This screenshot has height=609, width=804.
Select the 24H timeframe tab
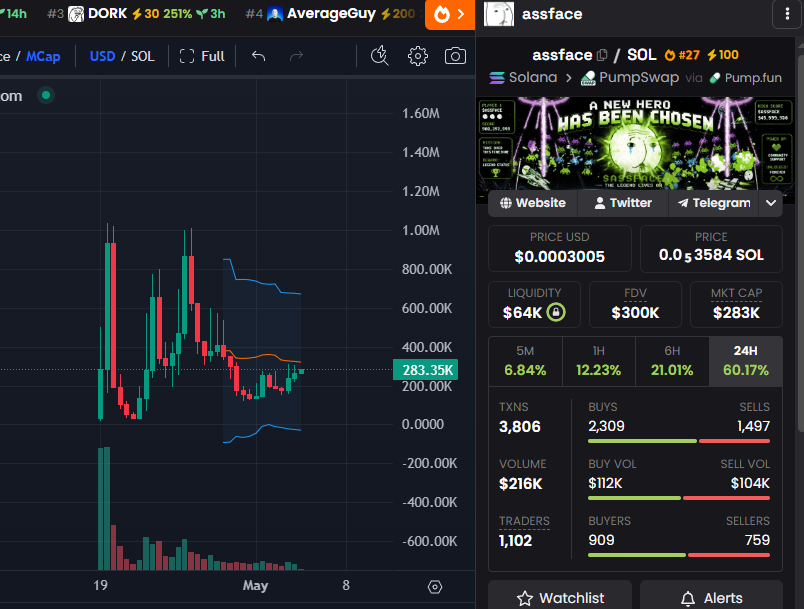(x=746, y=361)
